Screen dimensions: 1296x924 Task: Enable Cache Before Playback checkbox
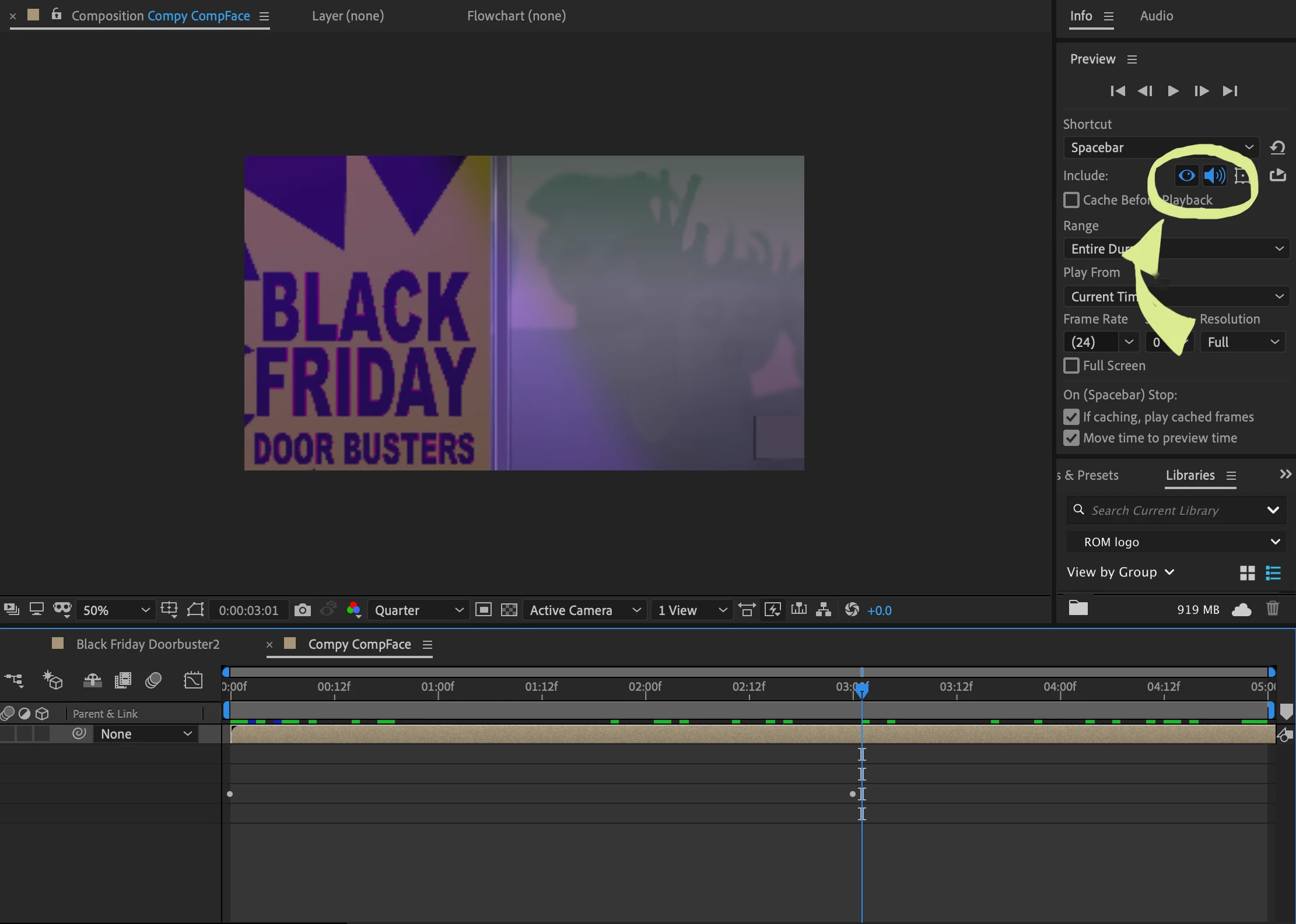pos(1071,200)
